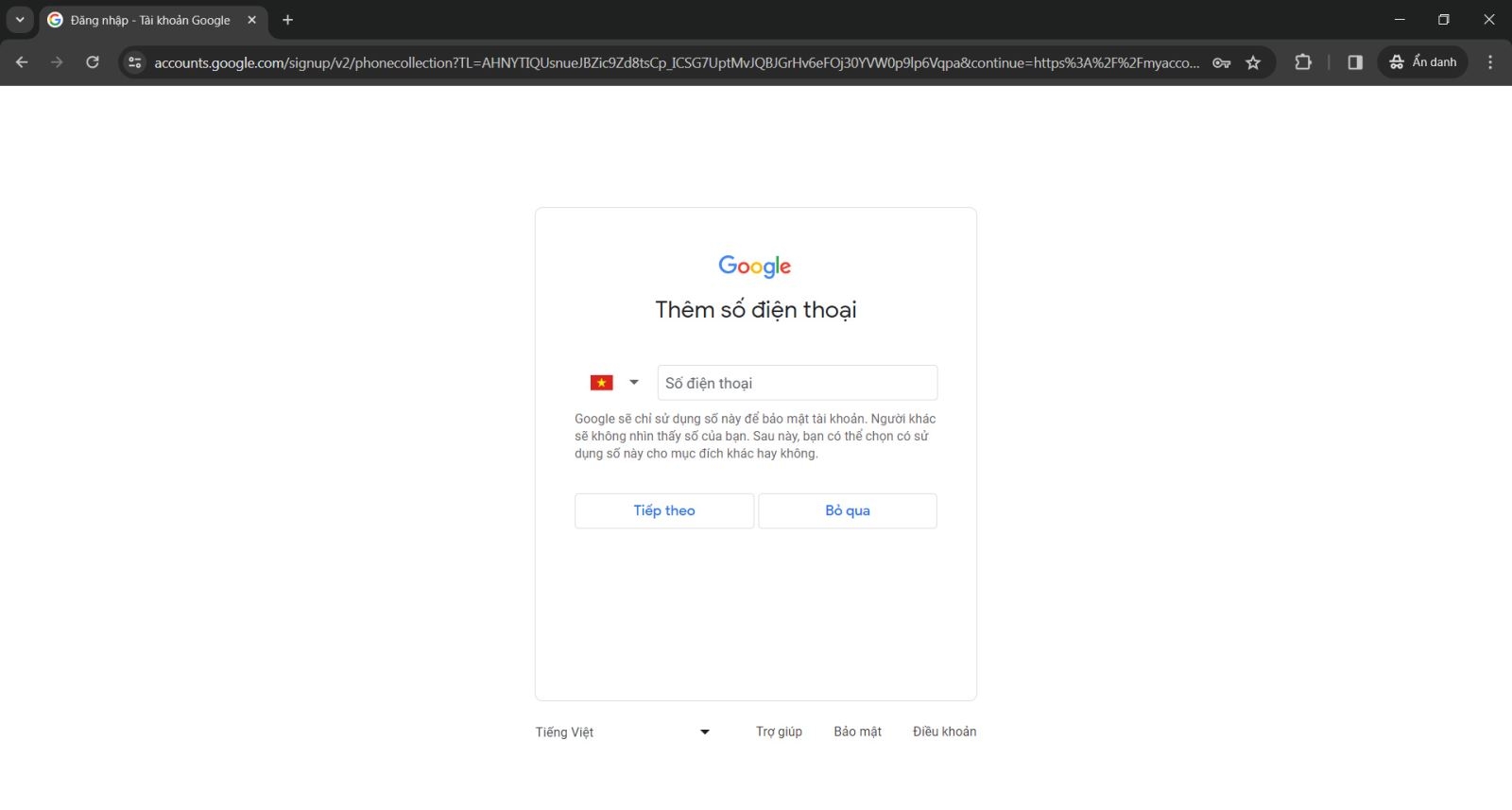Reload the current page
This screenshot has width=1512, height=810.
click(93, 62)
